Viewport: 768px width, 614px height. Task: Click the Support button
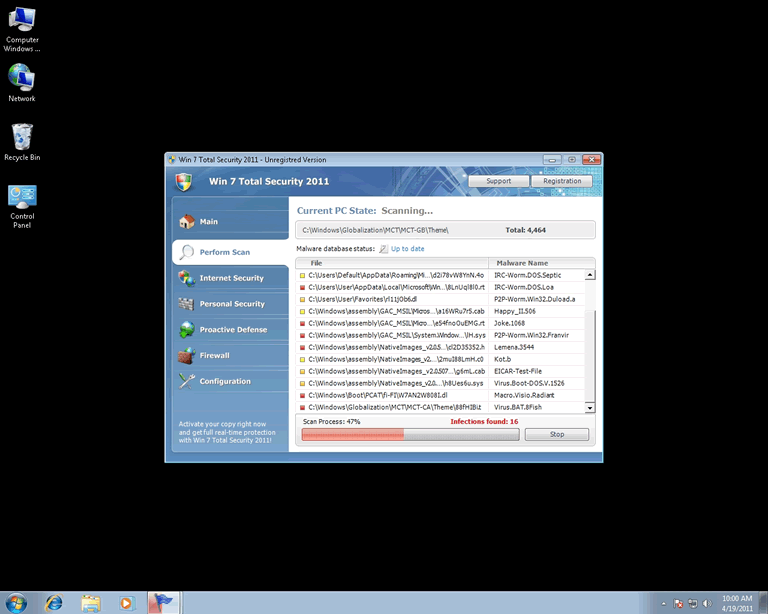[498, 181]
